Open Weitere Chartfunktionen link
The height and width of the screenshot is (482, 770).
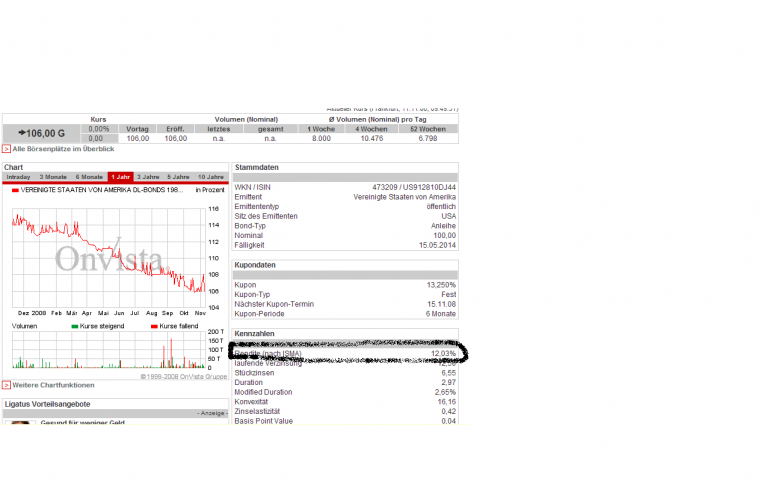pos(53,385)
